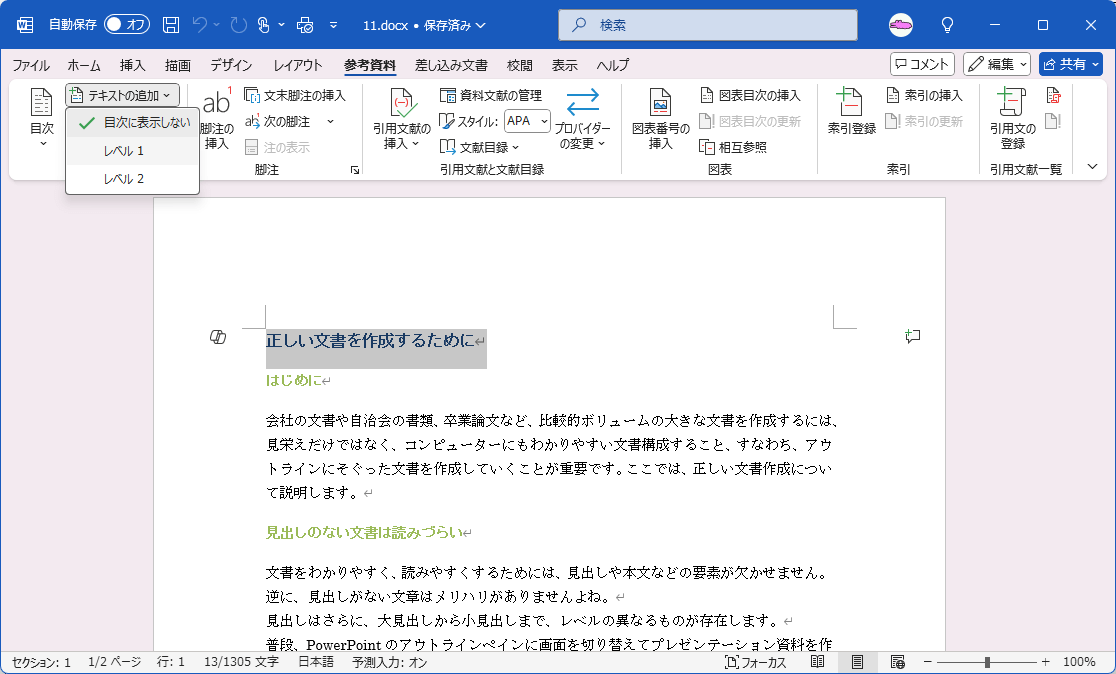Open the undo history dropdown arrow
Viewport: 1116px width, 674px height.
click(x=217, y=25)
